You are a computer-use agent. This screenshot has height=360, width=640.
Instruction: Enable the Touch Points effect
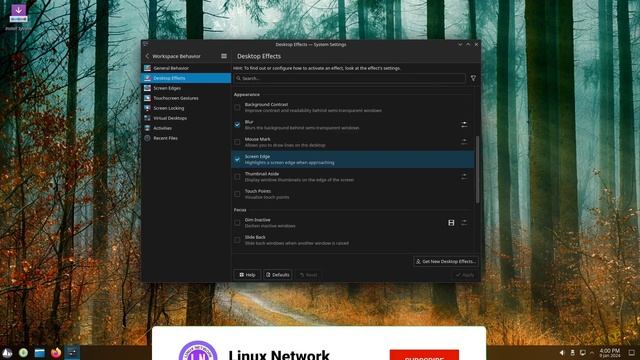point(237,194)
